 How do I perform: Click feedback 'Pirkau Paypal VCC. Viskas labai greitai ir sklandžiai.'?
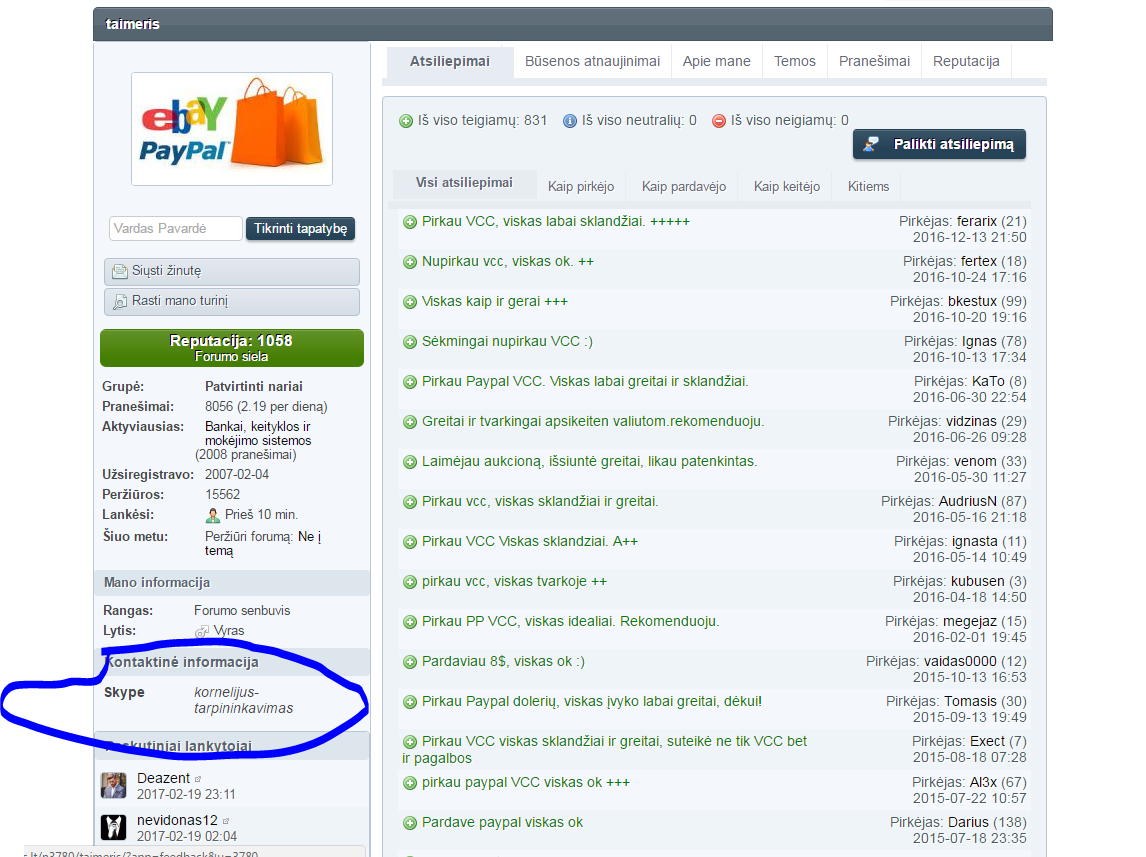tap(585, 381)
